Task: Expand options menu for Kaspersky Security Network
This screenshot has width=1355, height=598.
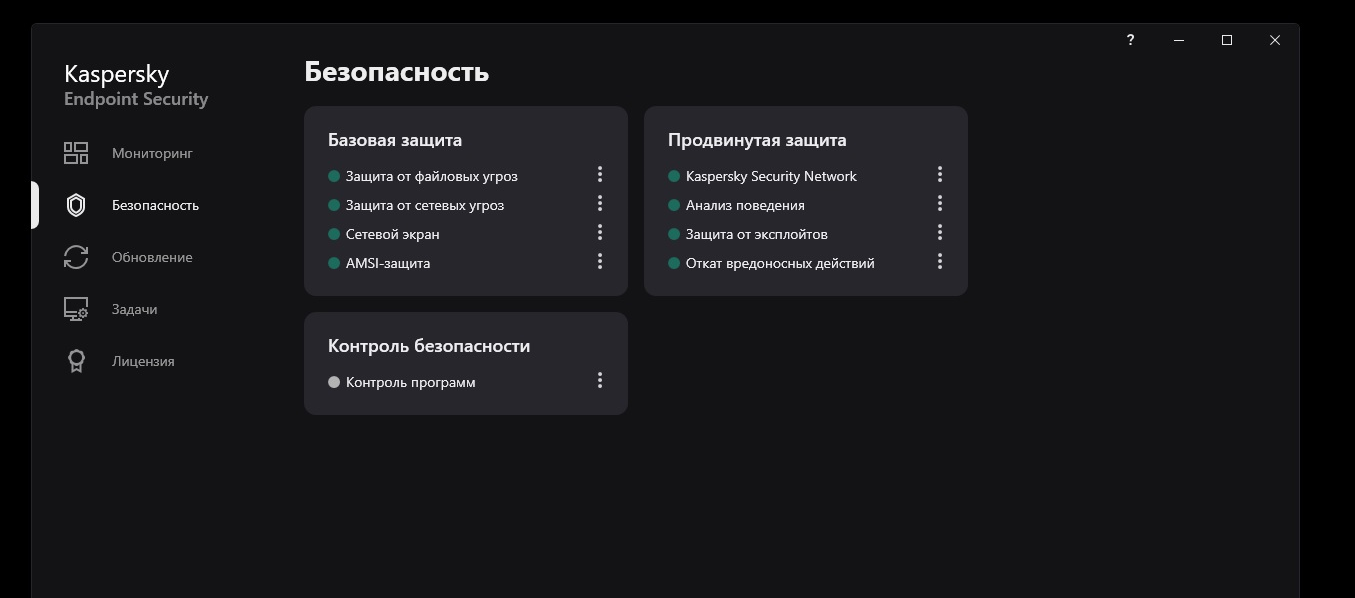Action: tap(940, 175)
